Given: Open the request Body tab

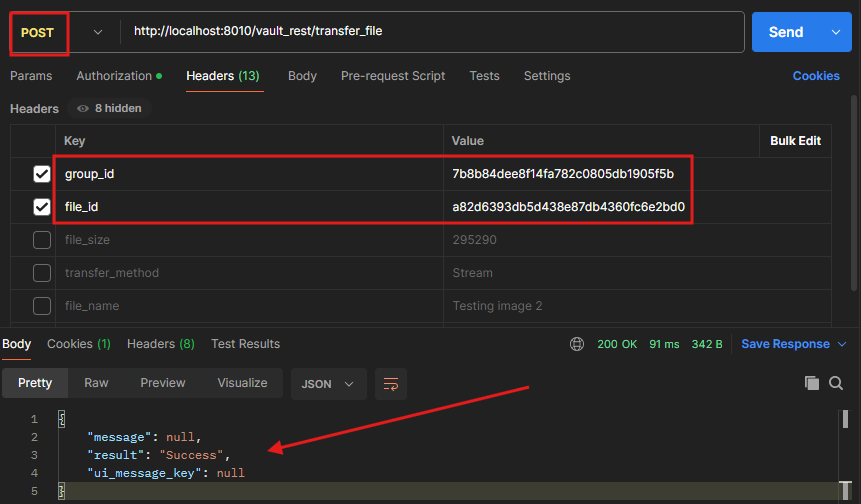Looking at the screenshot, I should [302, 76].
